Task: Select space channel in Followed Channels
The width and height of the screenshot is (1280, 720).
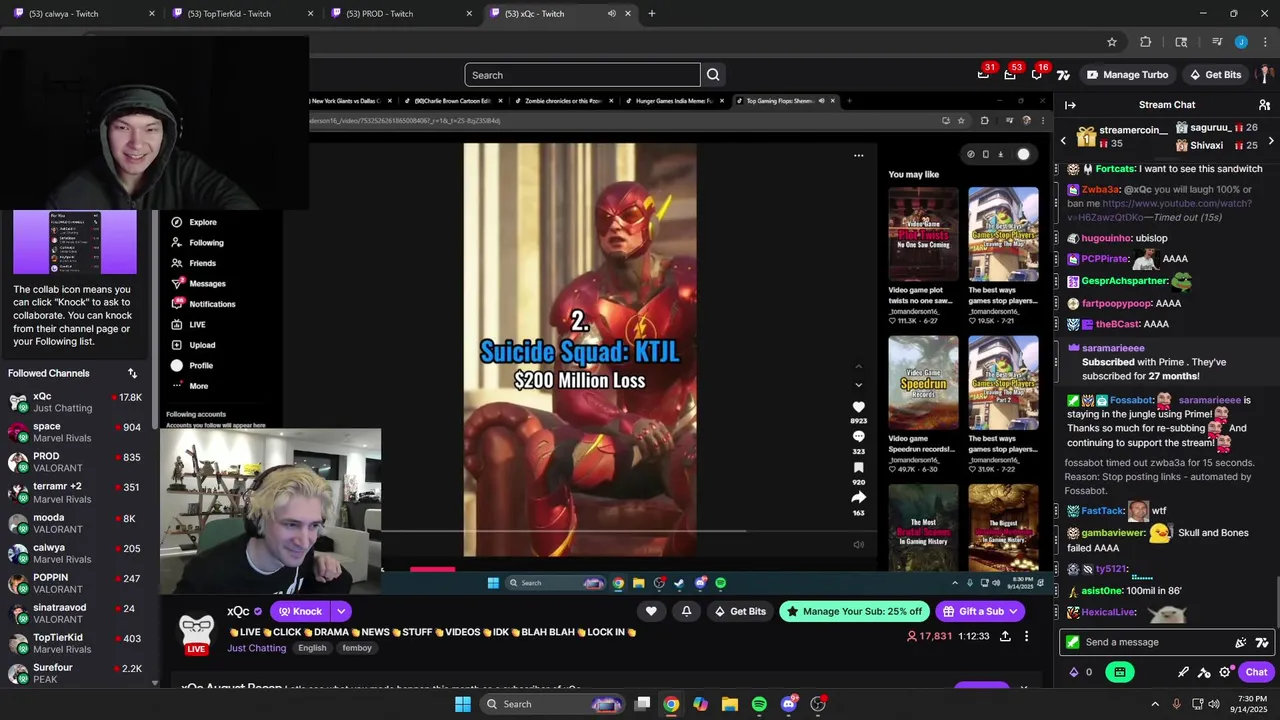Action: (x=76, y=432)
